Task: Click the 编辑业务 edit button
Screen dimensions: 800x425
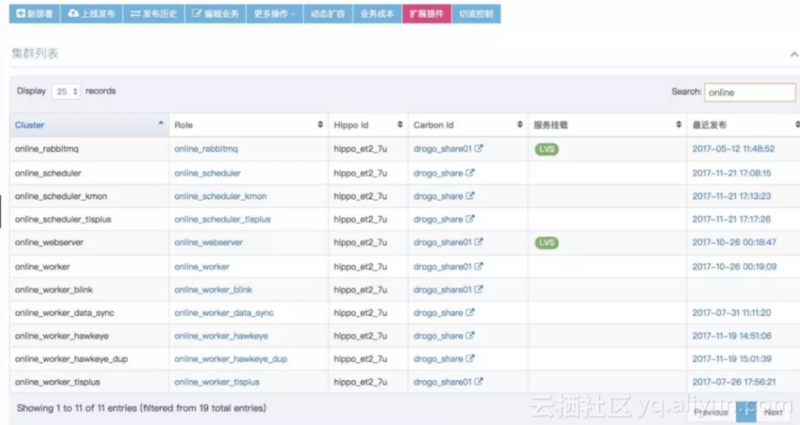Action: click(x=215, y=14)
